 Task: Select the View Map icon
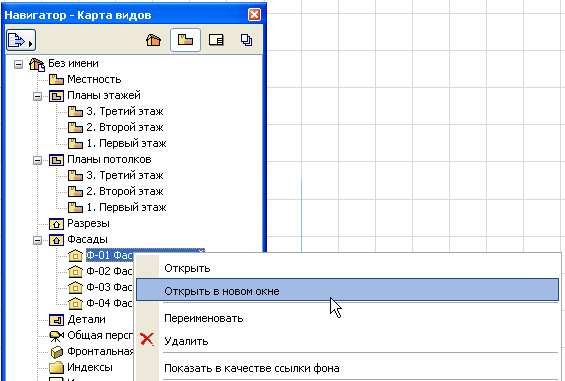coord(185,40)
